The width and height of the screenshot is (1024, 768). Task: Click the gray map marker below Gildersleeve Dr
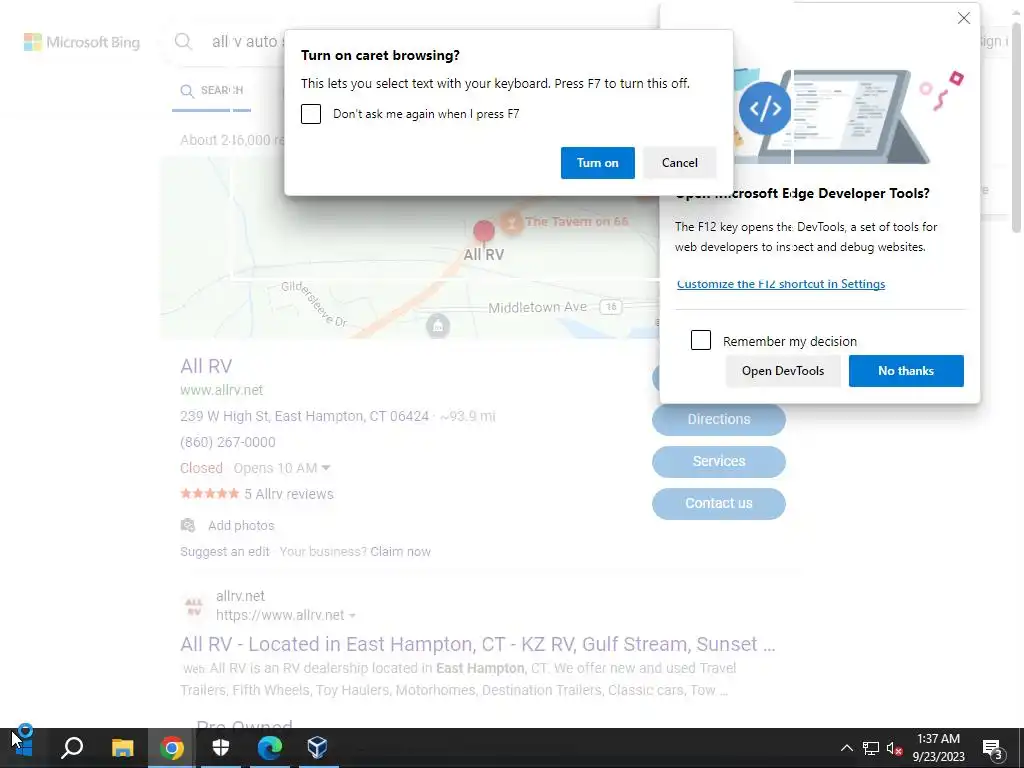[x=438, y=325]
